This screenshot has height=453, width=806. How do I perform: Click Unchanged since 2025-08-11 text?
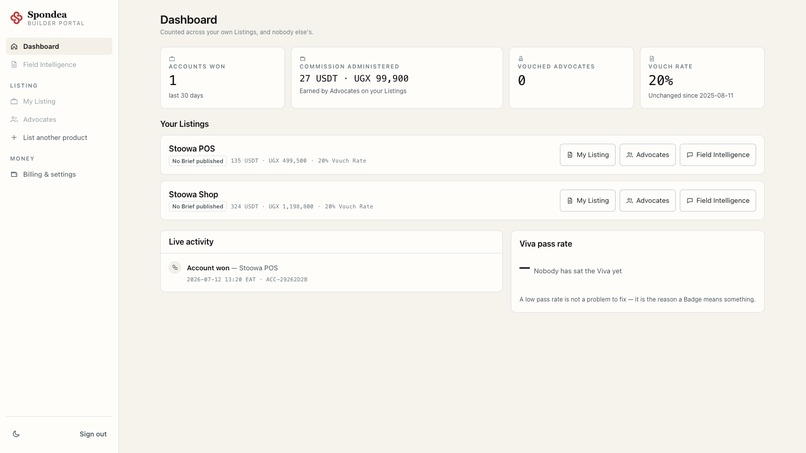click(691, 96)
